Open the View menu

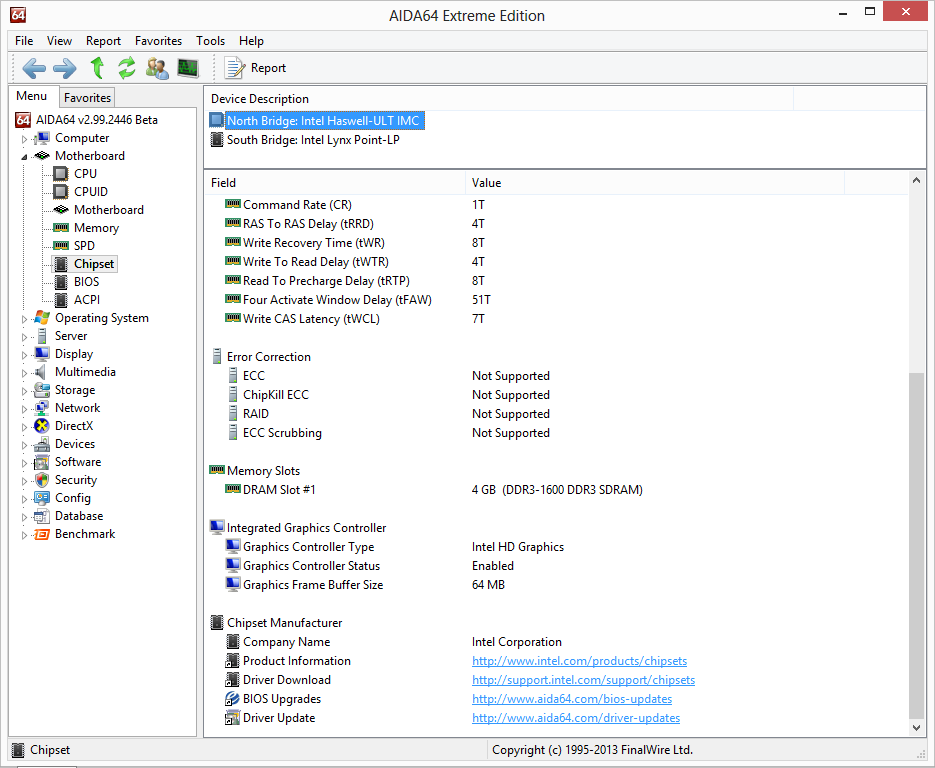click(x=59, y=41)
